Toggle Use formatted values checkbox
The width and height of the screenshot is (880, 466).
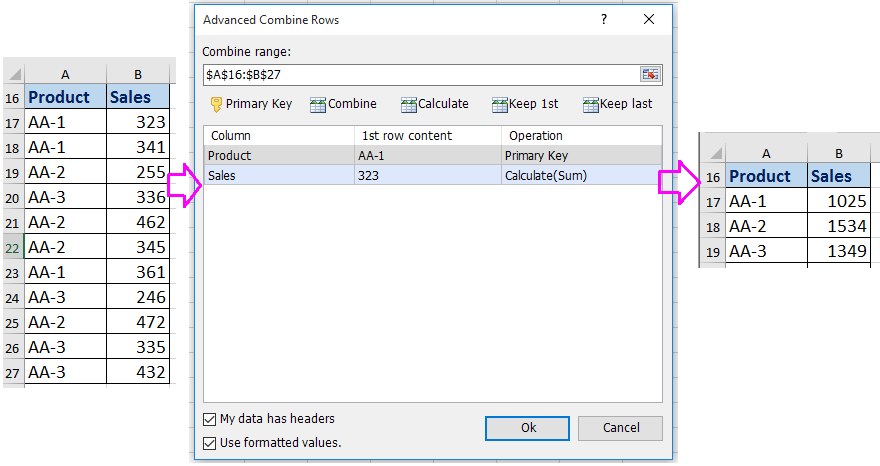(x=209, y=443)
